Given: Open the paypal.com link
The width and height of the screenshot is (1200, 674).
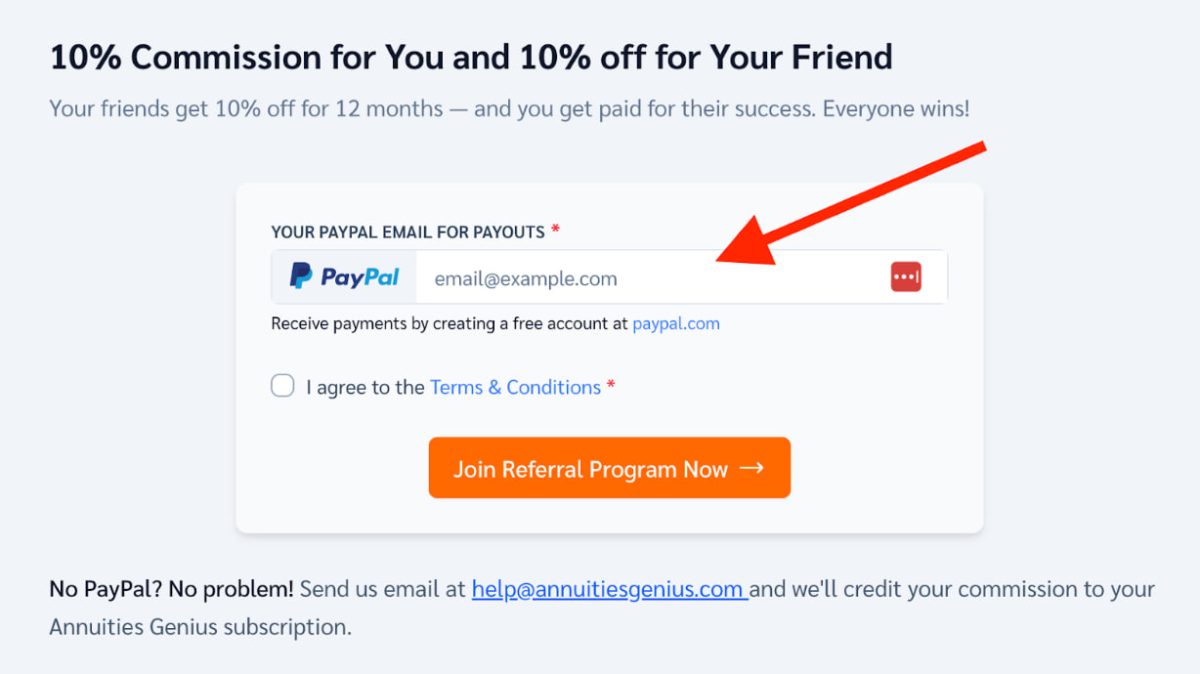Looking at the screenshot, I should pos(676,324).
